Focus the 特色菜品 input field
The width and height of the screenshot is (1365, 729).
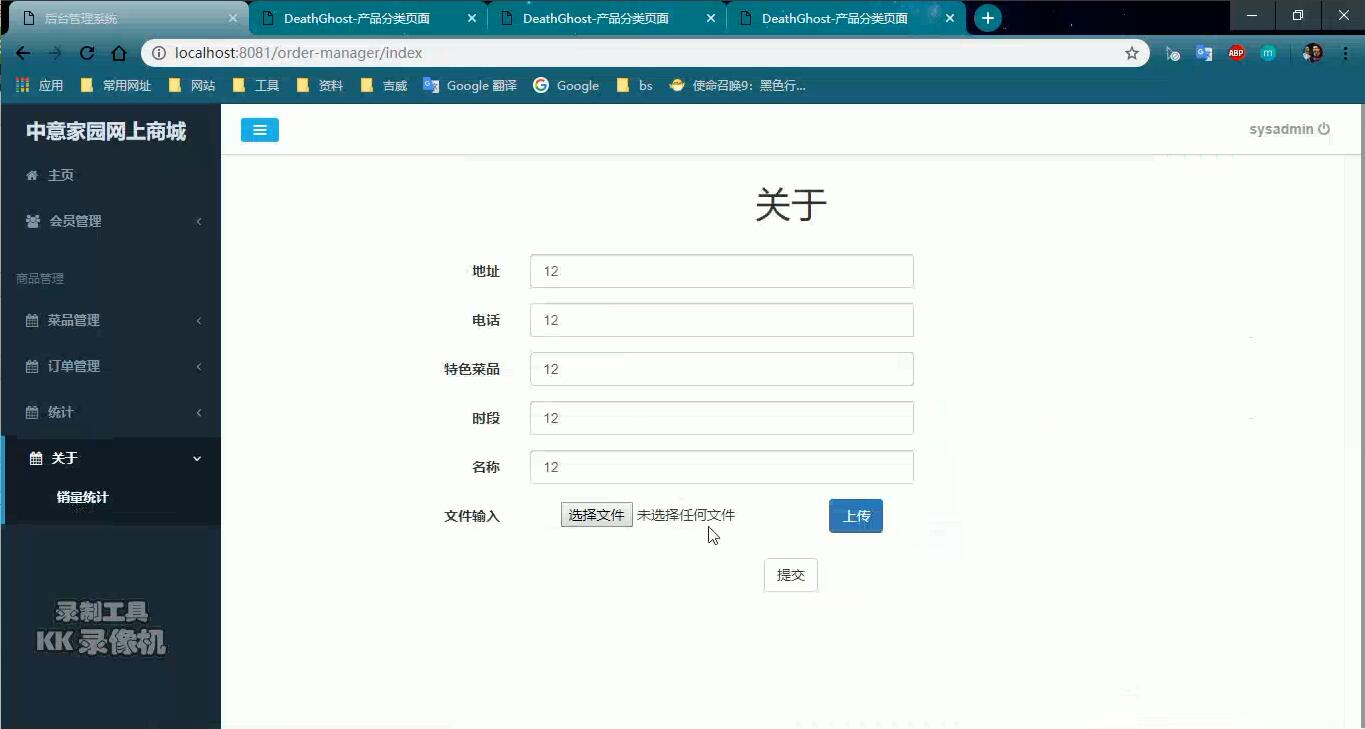click(x=722, y=369)
